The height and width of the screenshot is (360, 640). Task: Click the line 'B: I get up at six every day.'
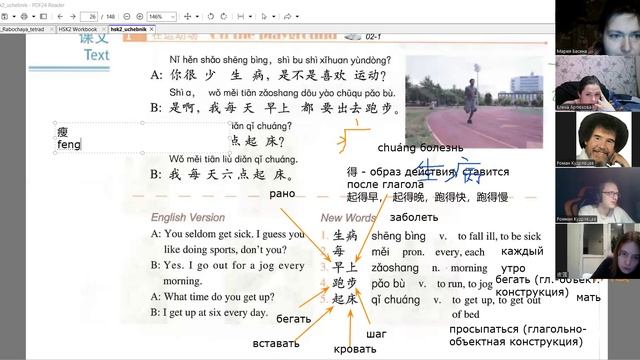click(x=210, y=313)
